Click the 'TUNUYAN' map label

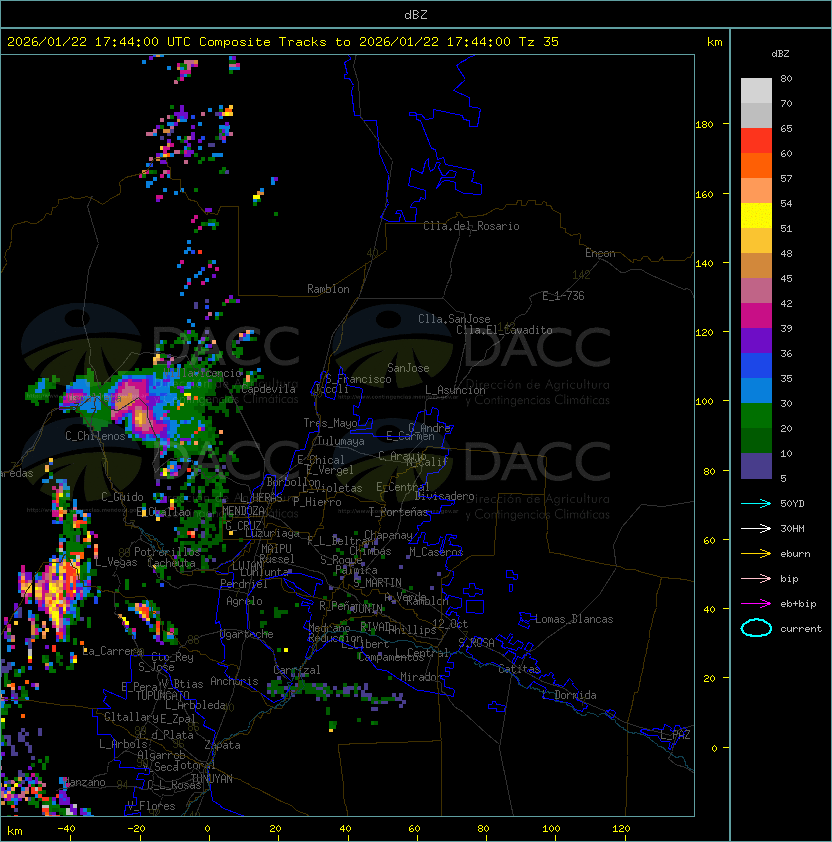(x=212, y=779)
